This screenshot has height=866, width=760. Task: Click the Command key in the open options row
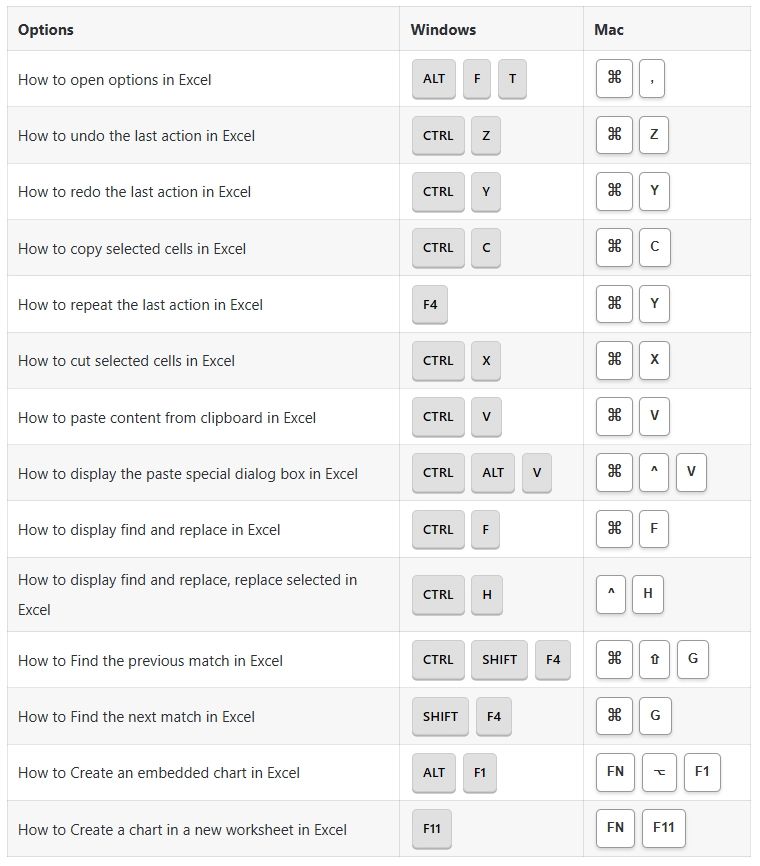coord(614,79)
